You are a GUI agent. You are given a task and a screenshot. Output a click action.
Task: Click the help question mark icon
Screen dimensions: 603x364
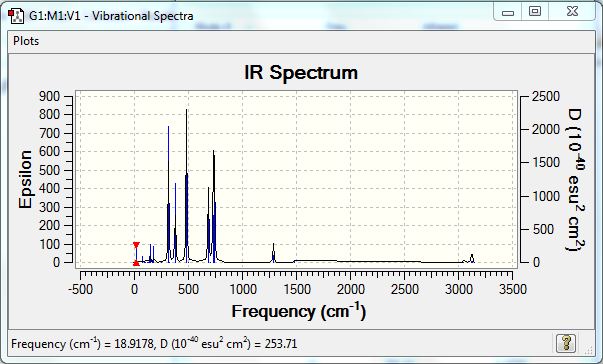tap(566, 343)
